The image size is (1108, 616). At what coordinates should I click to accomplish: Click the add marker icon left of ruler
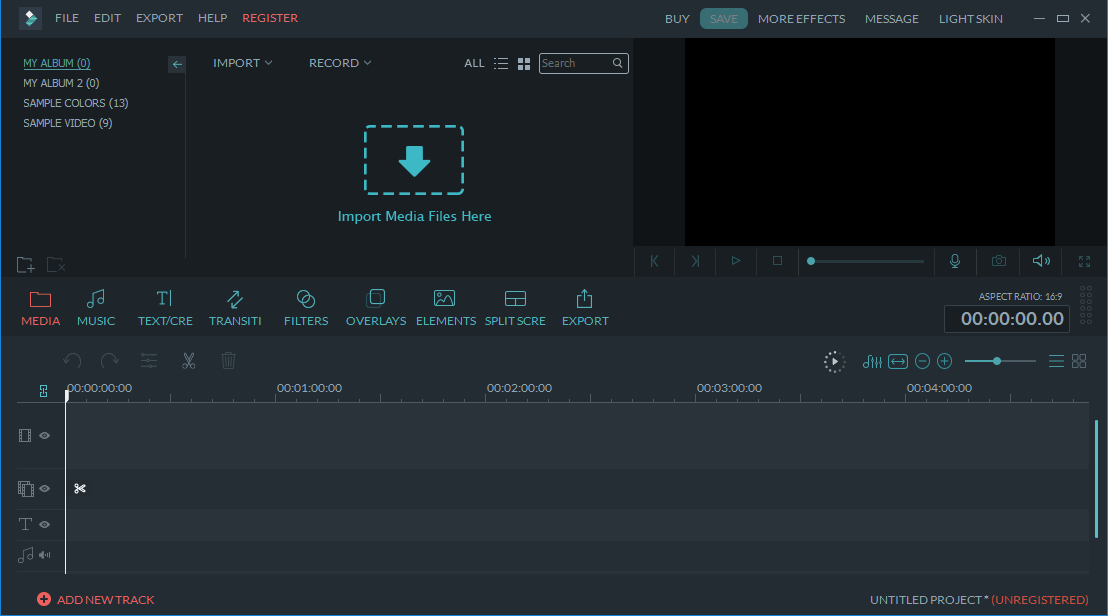pyautogui.click(x=43, y=391)
